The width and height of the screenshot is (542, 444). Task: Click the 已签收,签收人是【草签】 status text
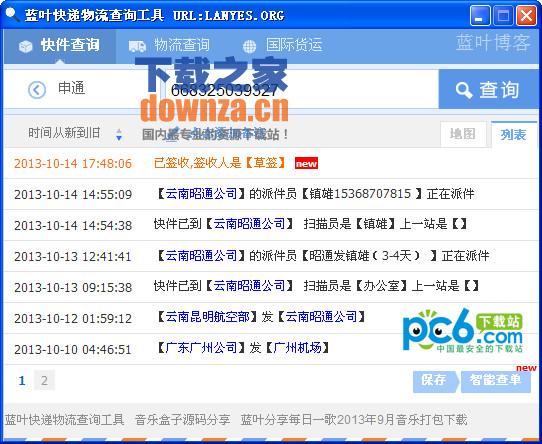pyautogui.click(x=220, y=163)
